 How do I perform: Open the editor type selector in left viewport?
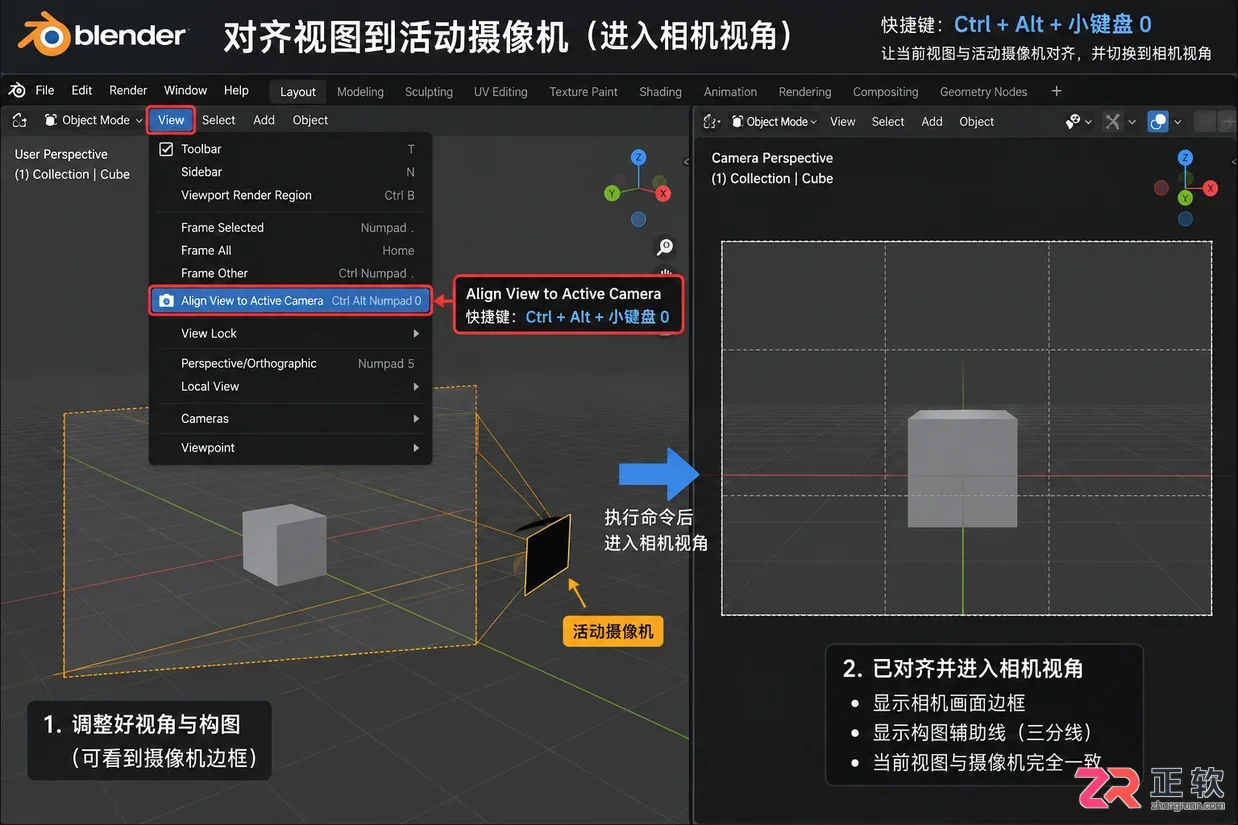pos(19,120)
